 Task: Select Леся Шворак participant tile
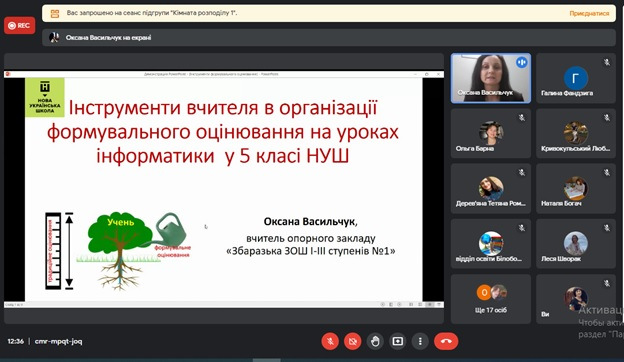576,243
